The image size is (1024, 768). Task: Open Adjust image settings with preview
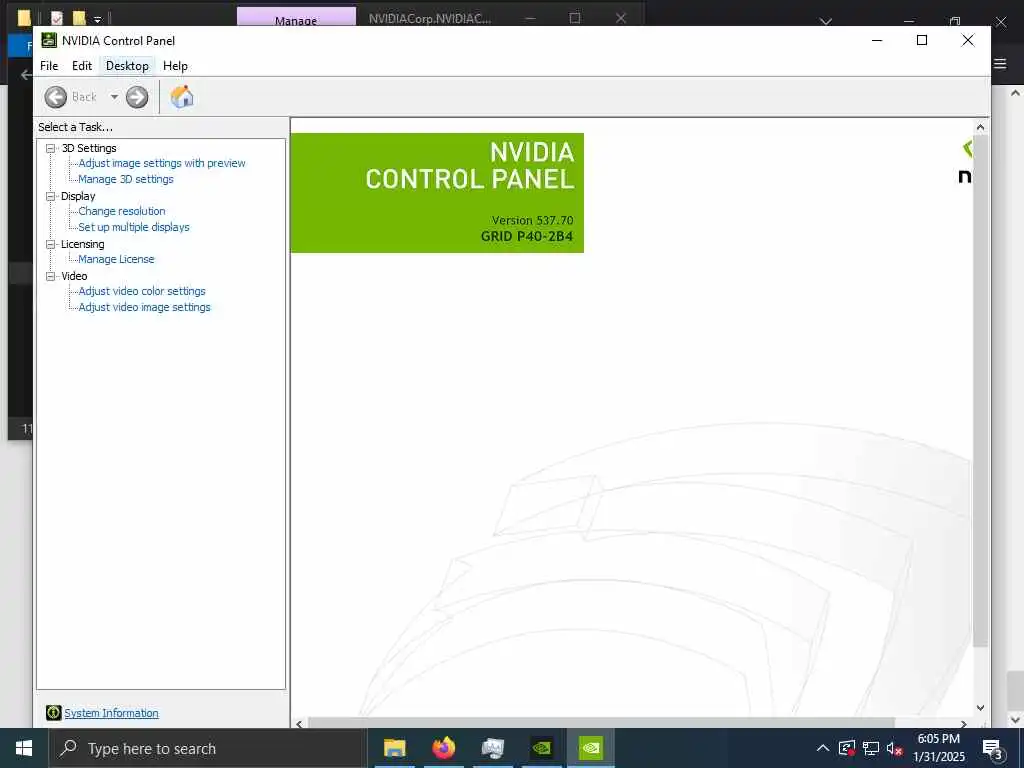tap(162, 163)
